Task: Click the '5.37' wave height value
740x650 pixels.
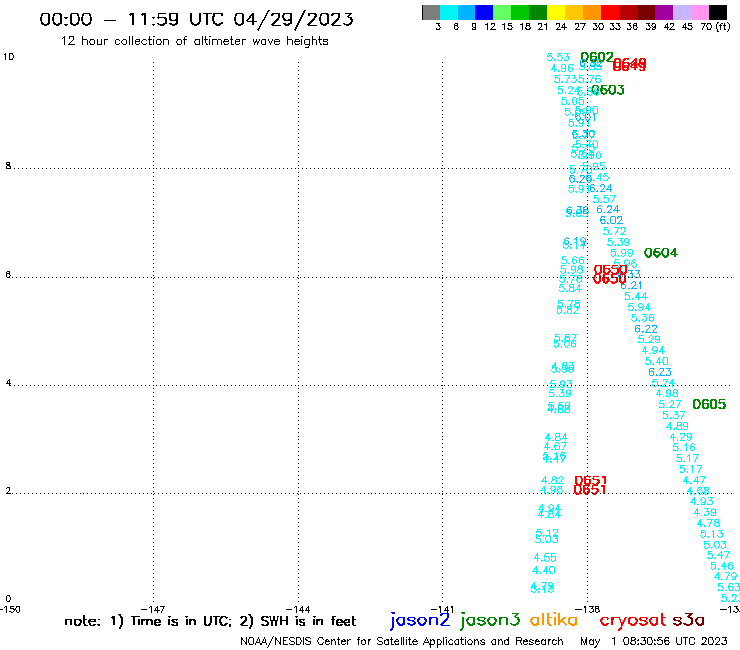Action: [x=674, y=415]
